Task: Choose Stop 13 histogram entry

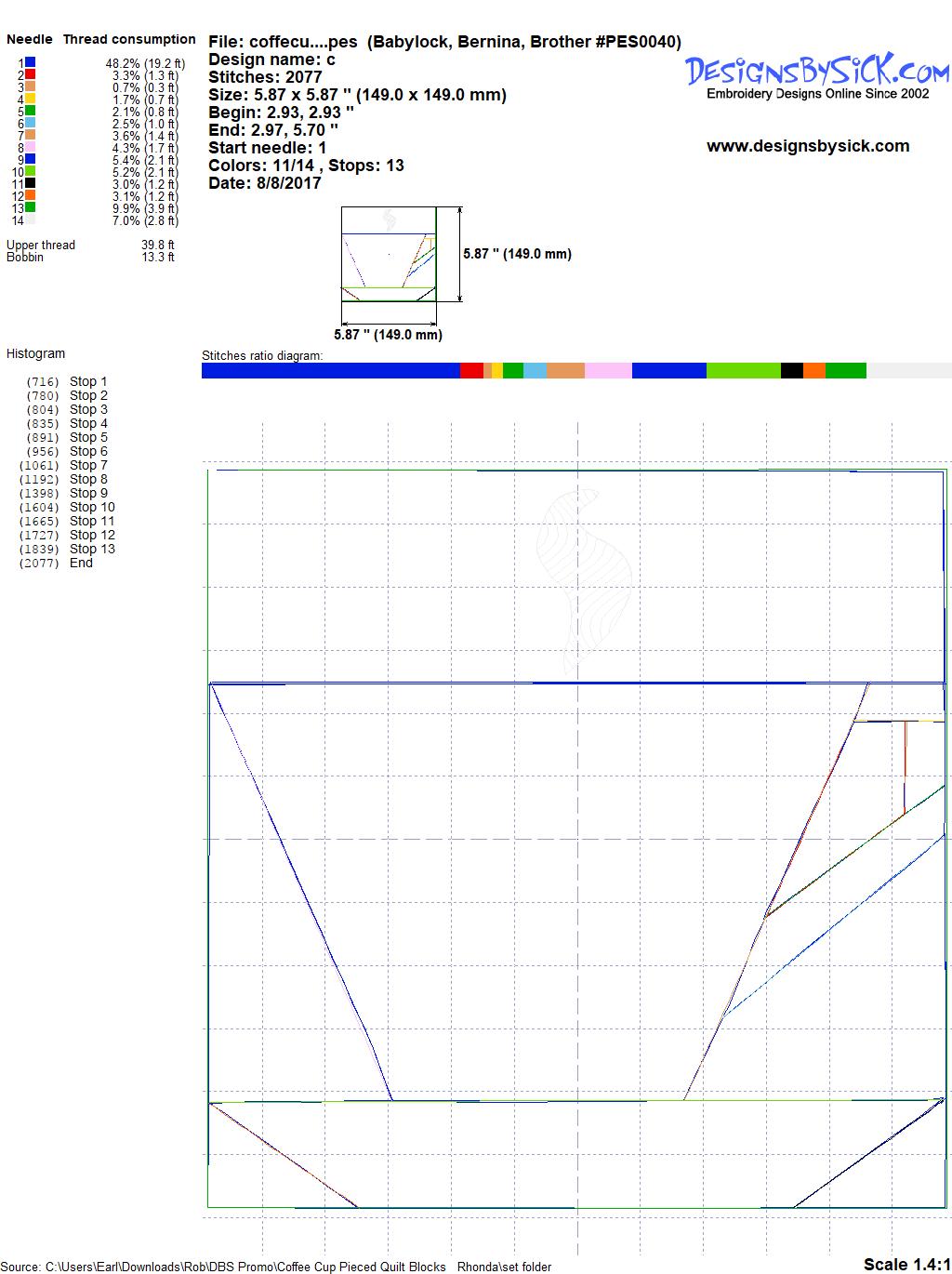Action: pyautogui.click(x=92, y=549)
